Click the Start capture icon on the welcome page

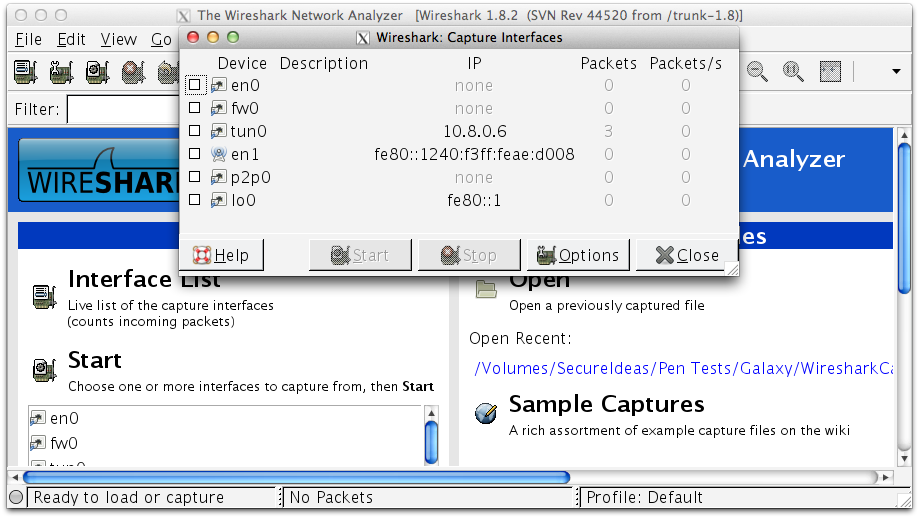[x=44, y=370]
